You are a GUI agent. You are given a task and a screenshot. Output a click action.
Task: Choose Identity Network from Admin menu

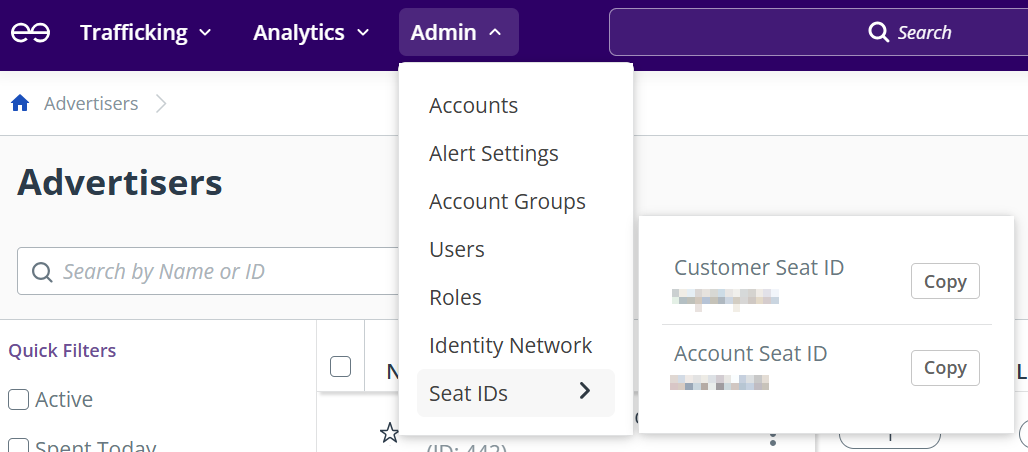pos(510,346)
